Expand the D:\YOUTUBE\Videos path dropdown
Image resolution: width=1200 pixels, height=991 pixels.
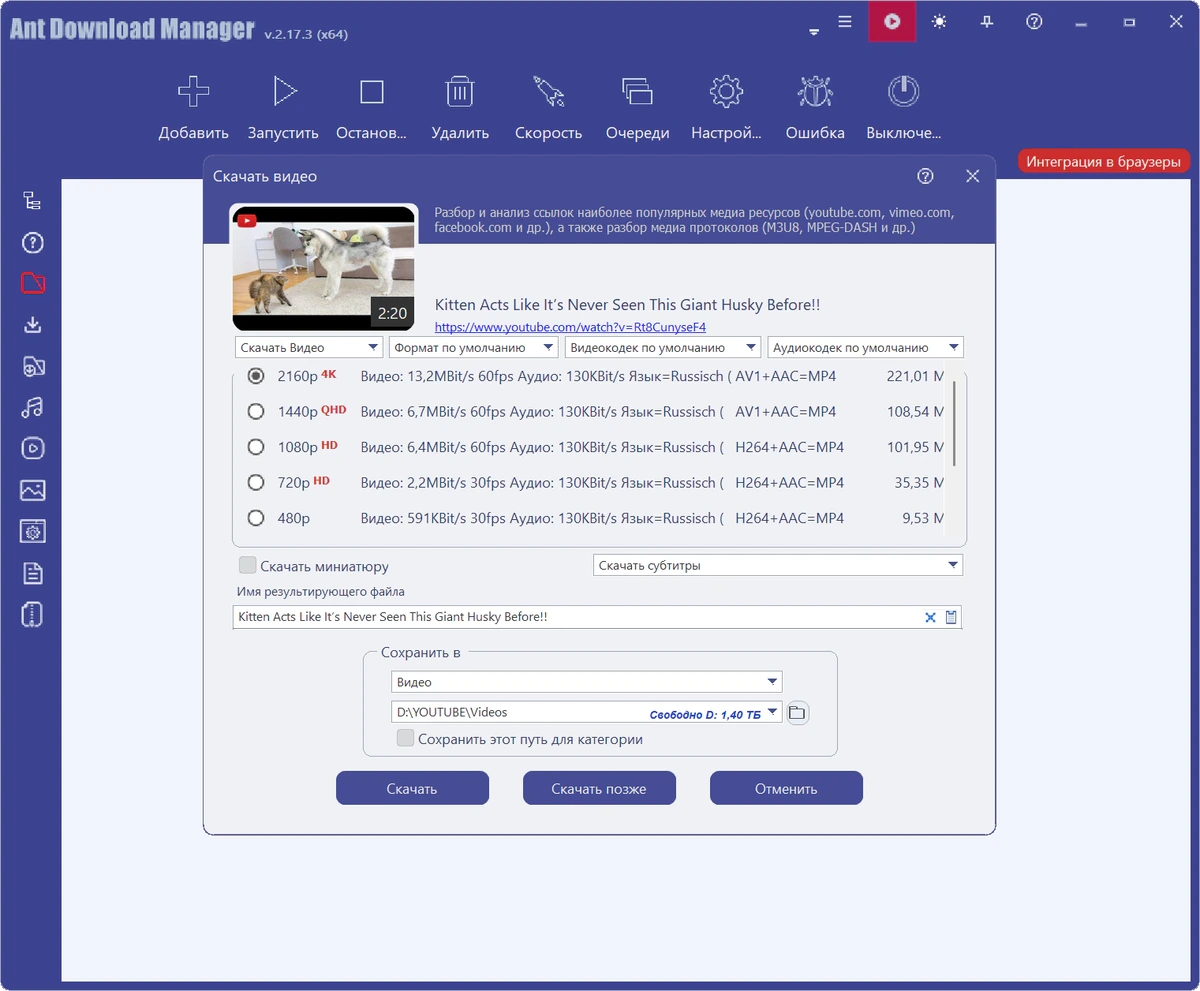772,713
